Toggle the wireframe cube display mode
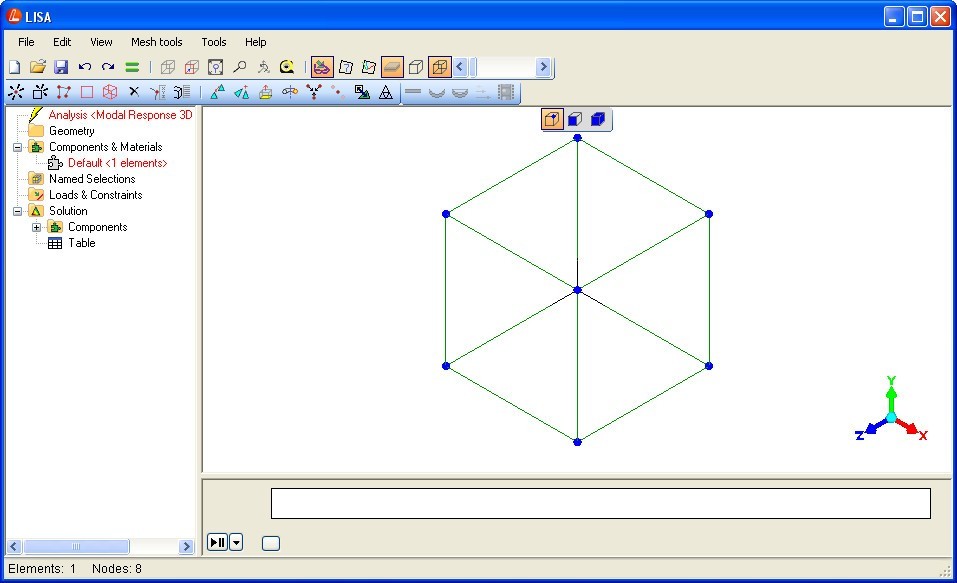The height and width of the screenshot is (583, 957). coord(439,67)
